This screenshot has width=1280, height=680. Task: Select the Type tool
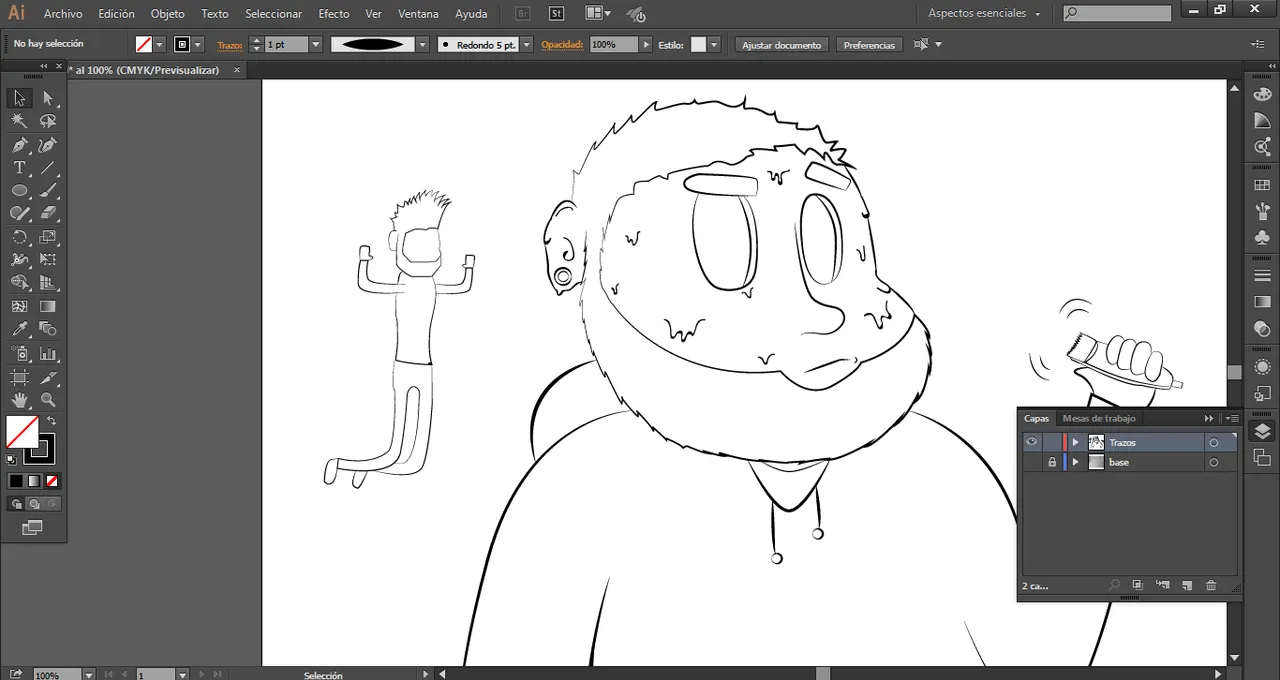click(x=19, y=168)
